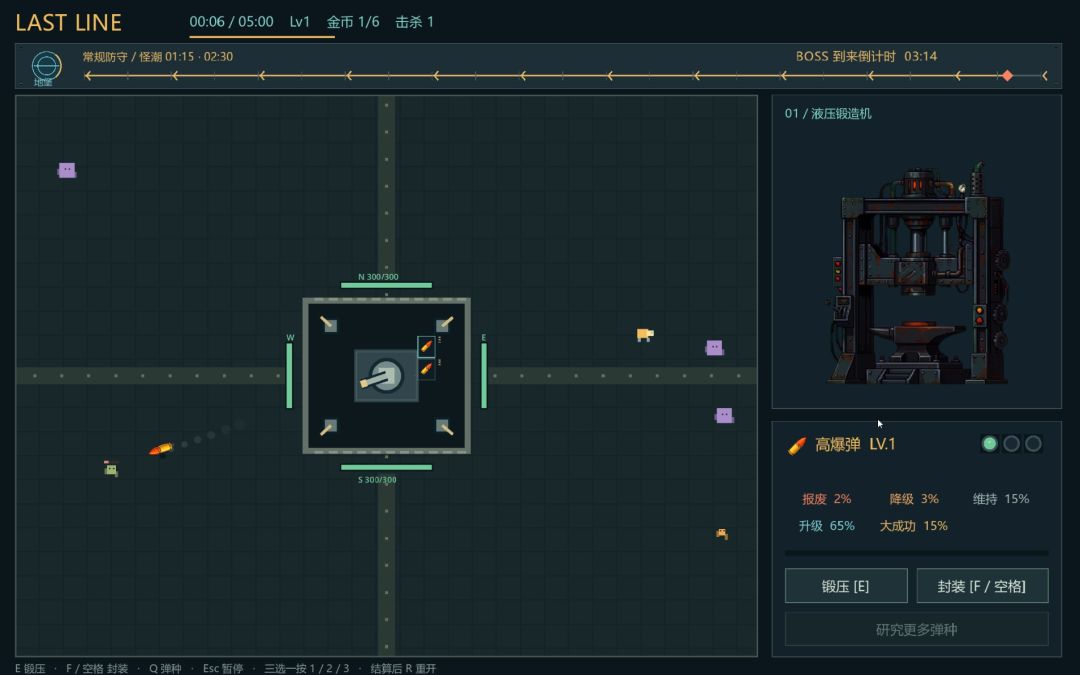The image size is (1080, 675).
Task: Select the northeast corner turret
Action: (x=444, y=324)
